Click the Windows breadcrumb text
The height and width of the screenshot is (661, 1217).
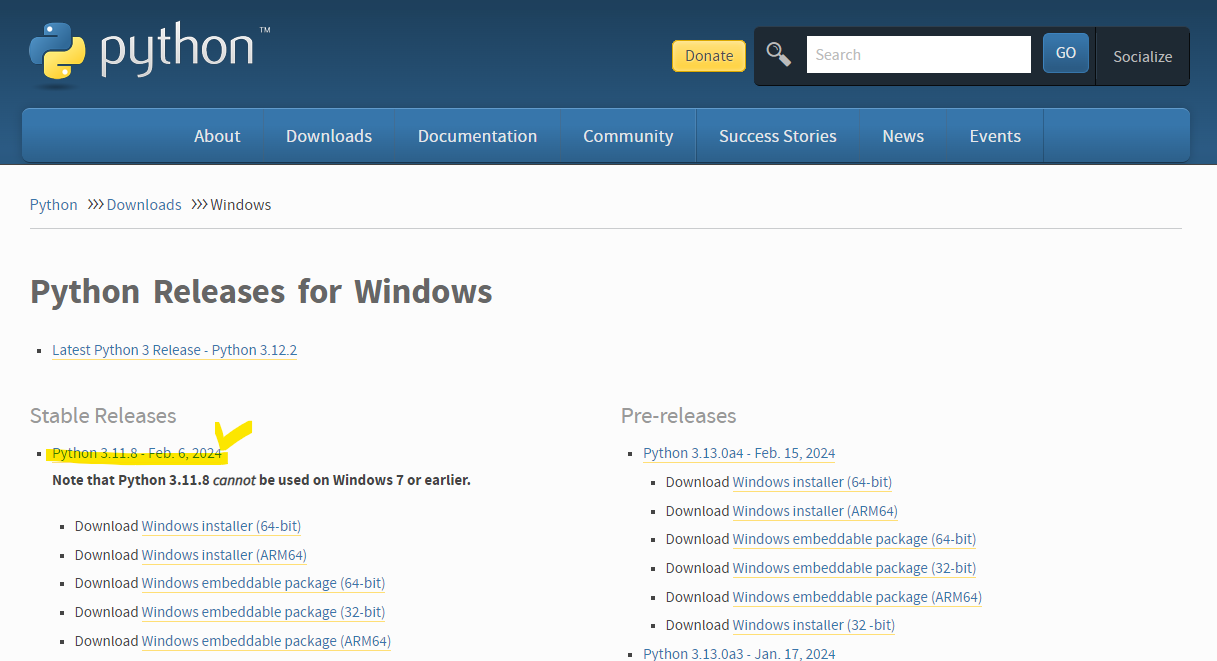tap(241, 204)
